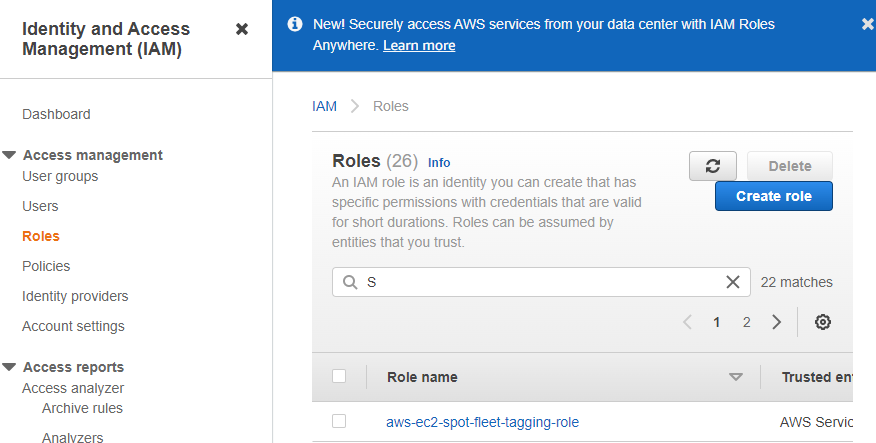Click the search magnifier icon
The width and height of the screenshot is (876, 443).
point(350,282)
